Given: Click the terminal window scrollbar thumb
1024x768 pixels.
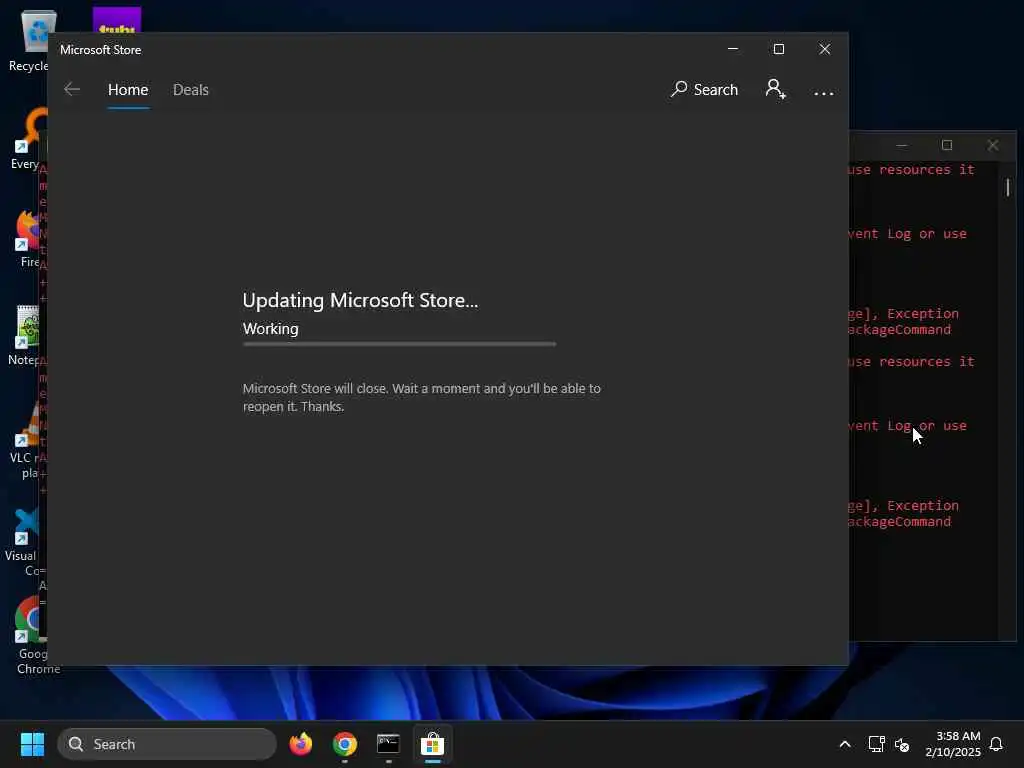Looking at the screenshot, I should [1008, 187].
